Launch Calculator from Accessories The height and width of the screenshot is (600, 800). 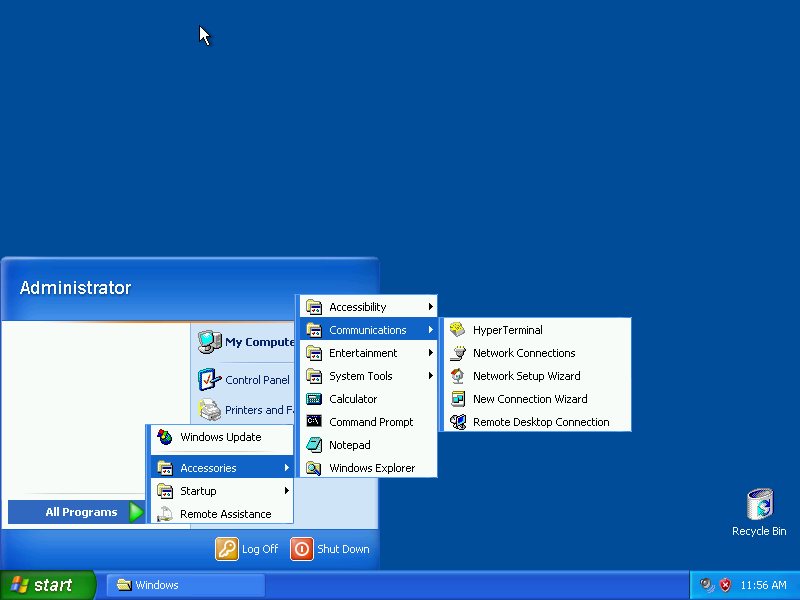point(368,399)
